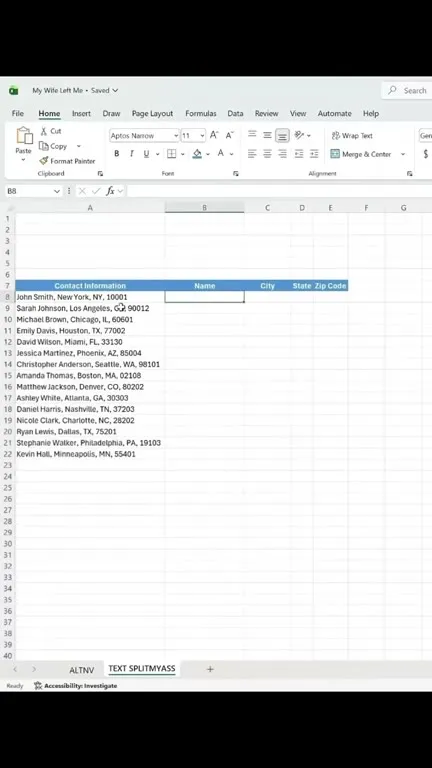The height and width of the screenshot is (768, 432).
Task: Apply the Font Color letter A
Action: 221,154
